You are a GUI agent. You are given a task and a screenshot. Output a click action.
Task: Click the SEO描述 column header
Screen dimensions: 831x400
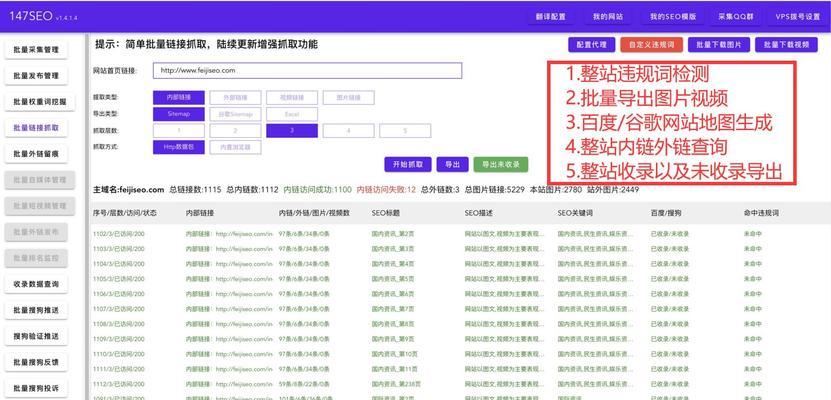tap(479, 213)
